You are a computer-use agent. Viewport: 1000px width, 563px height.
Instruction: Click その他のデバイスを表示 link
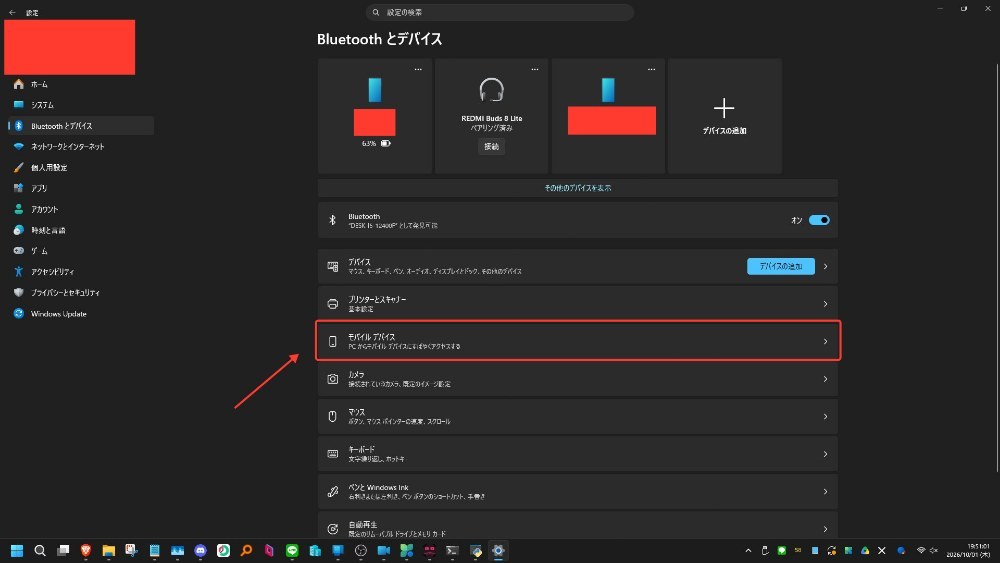[x=577, y=188]
